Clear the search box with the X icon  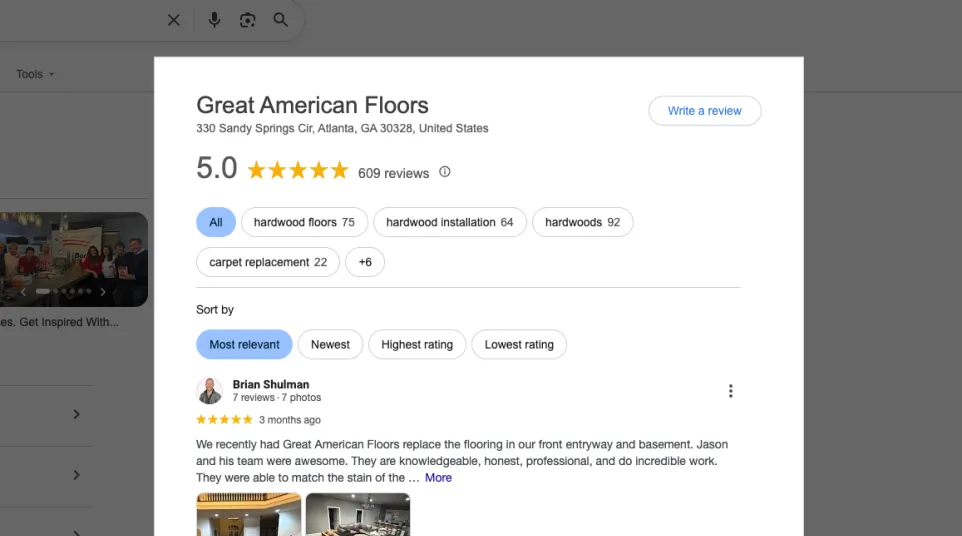pyautogui.click(x=174, y=20)
